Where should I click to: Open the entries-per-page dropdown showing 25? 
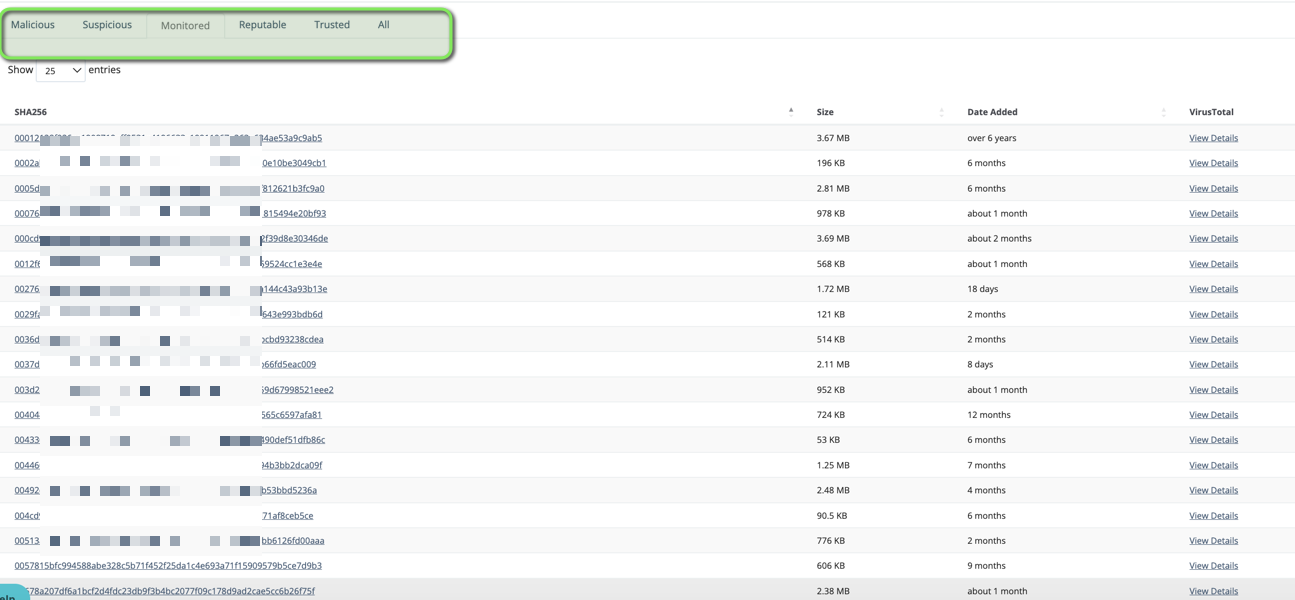(61, 71)
